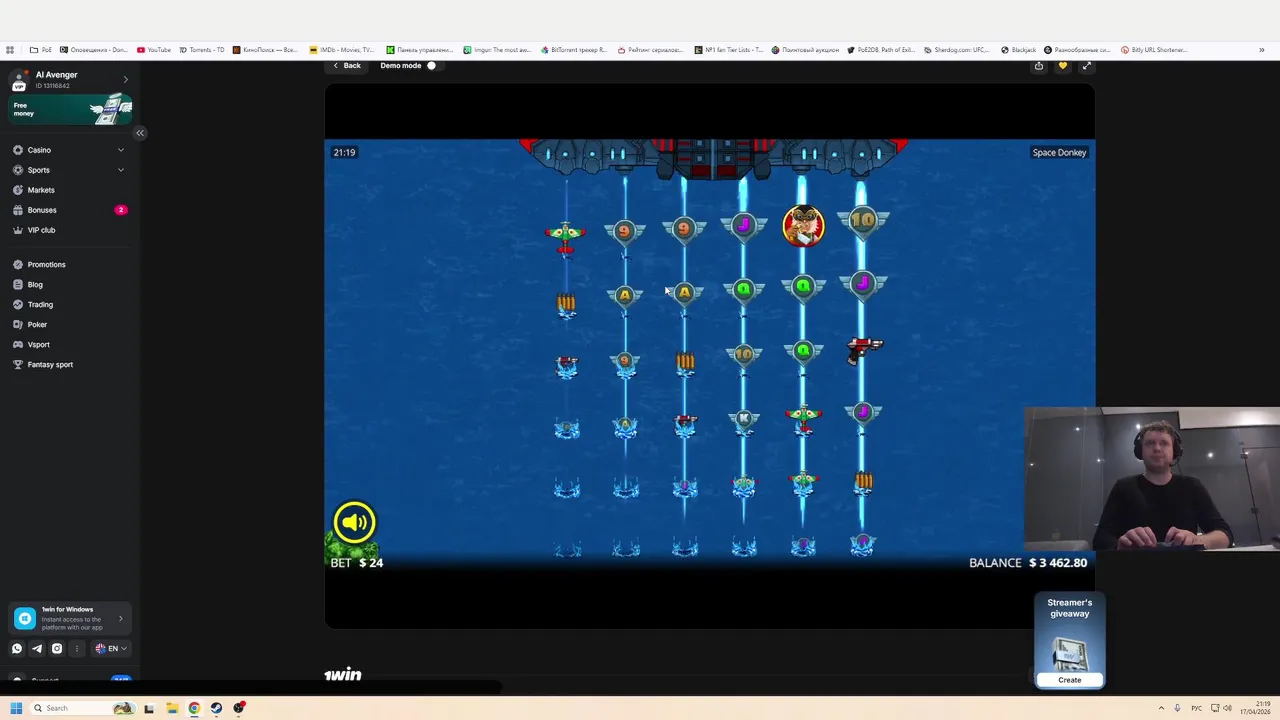Open the Bonuses menu item
The width and height of the screenshot is (1280, 720).
[x=42, y=210]
